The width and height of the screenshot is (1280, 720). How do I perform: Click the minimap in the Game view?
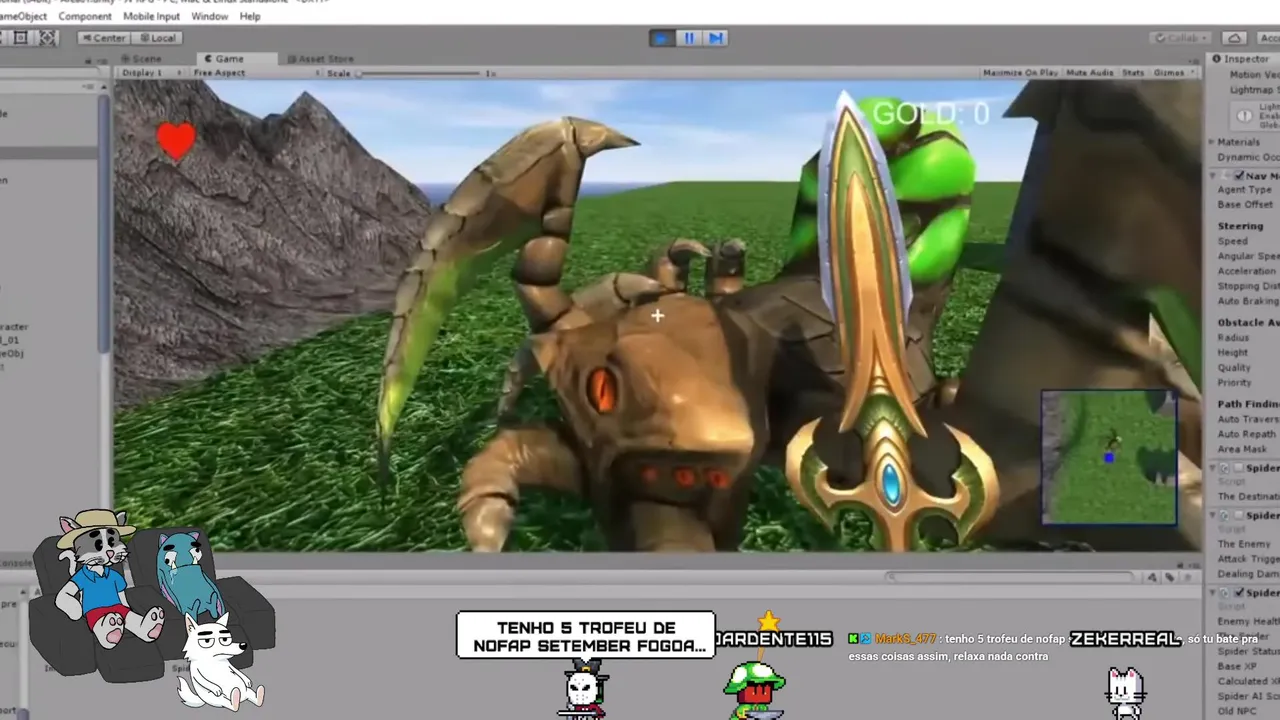[1109, 457]
